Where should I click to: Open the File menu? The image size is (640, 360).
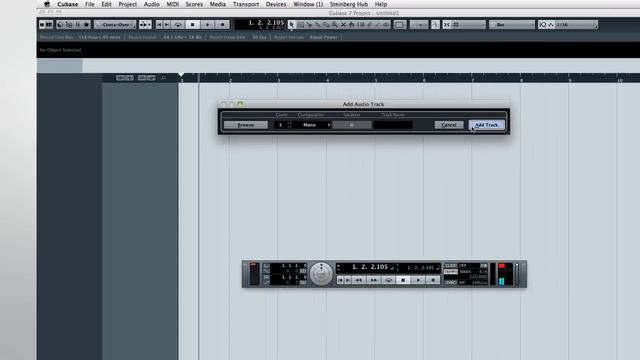point(90,4)
